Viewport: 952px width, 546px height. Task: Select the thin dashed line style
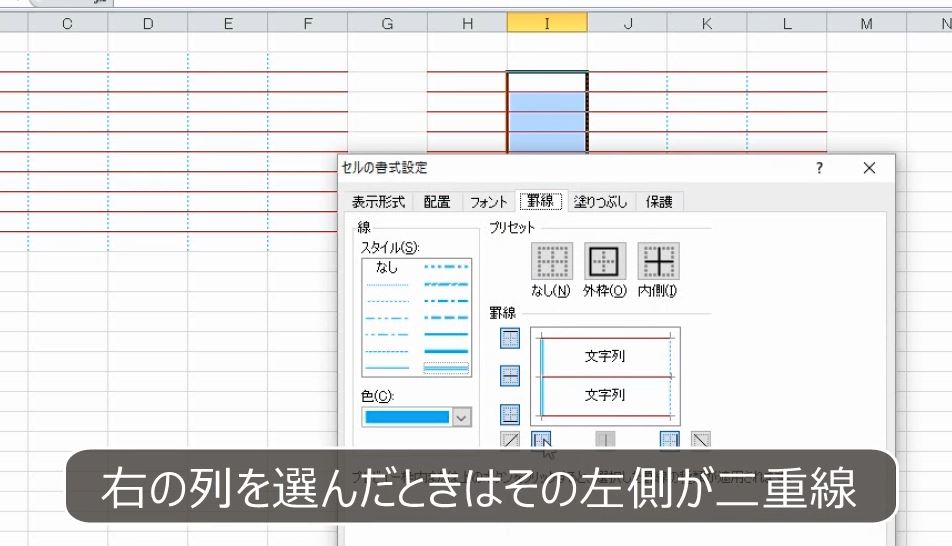pyautogui.click(x=388, y=351)
